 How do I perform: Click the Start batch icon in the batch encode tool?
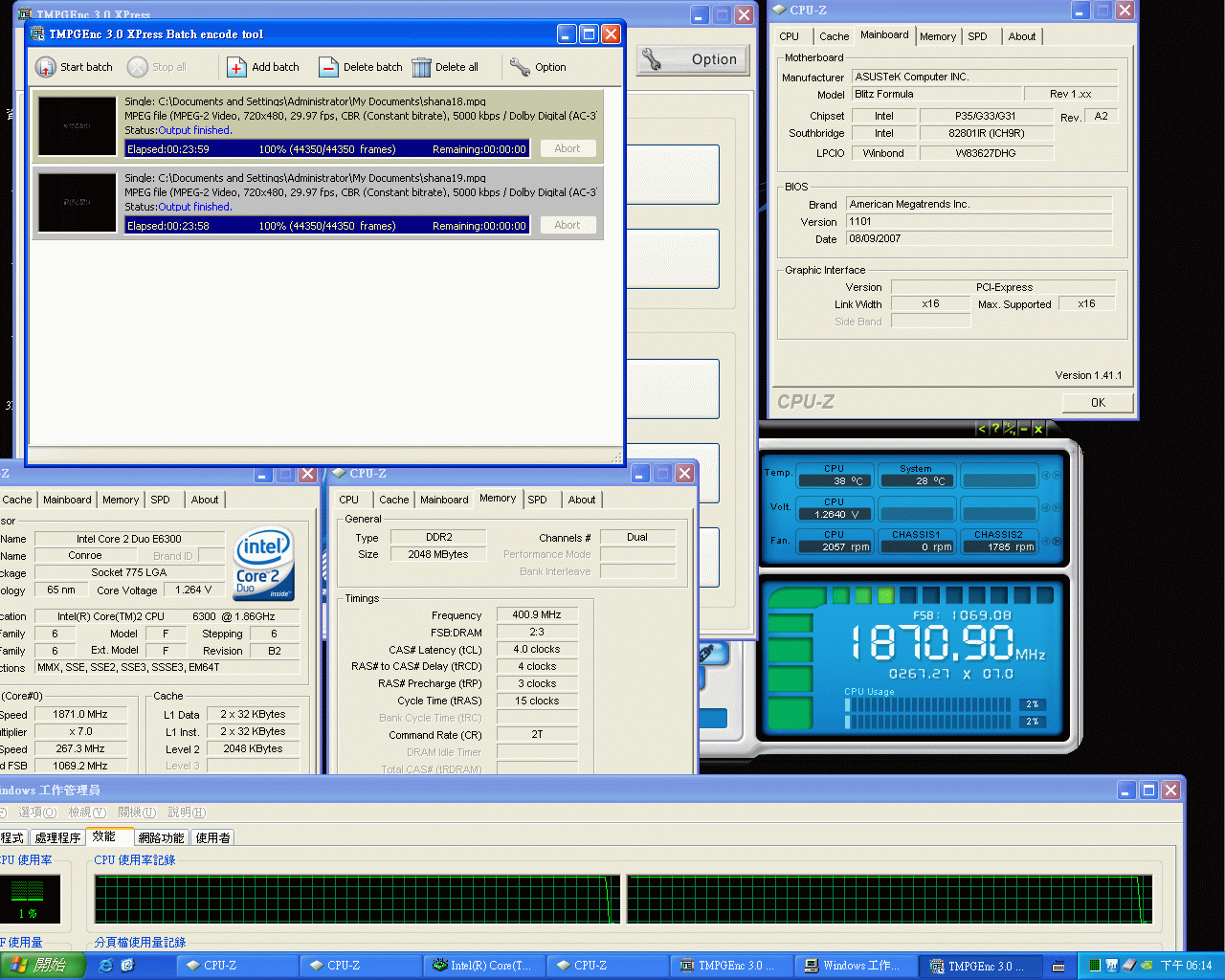click(x=45, y=67)
